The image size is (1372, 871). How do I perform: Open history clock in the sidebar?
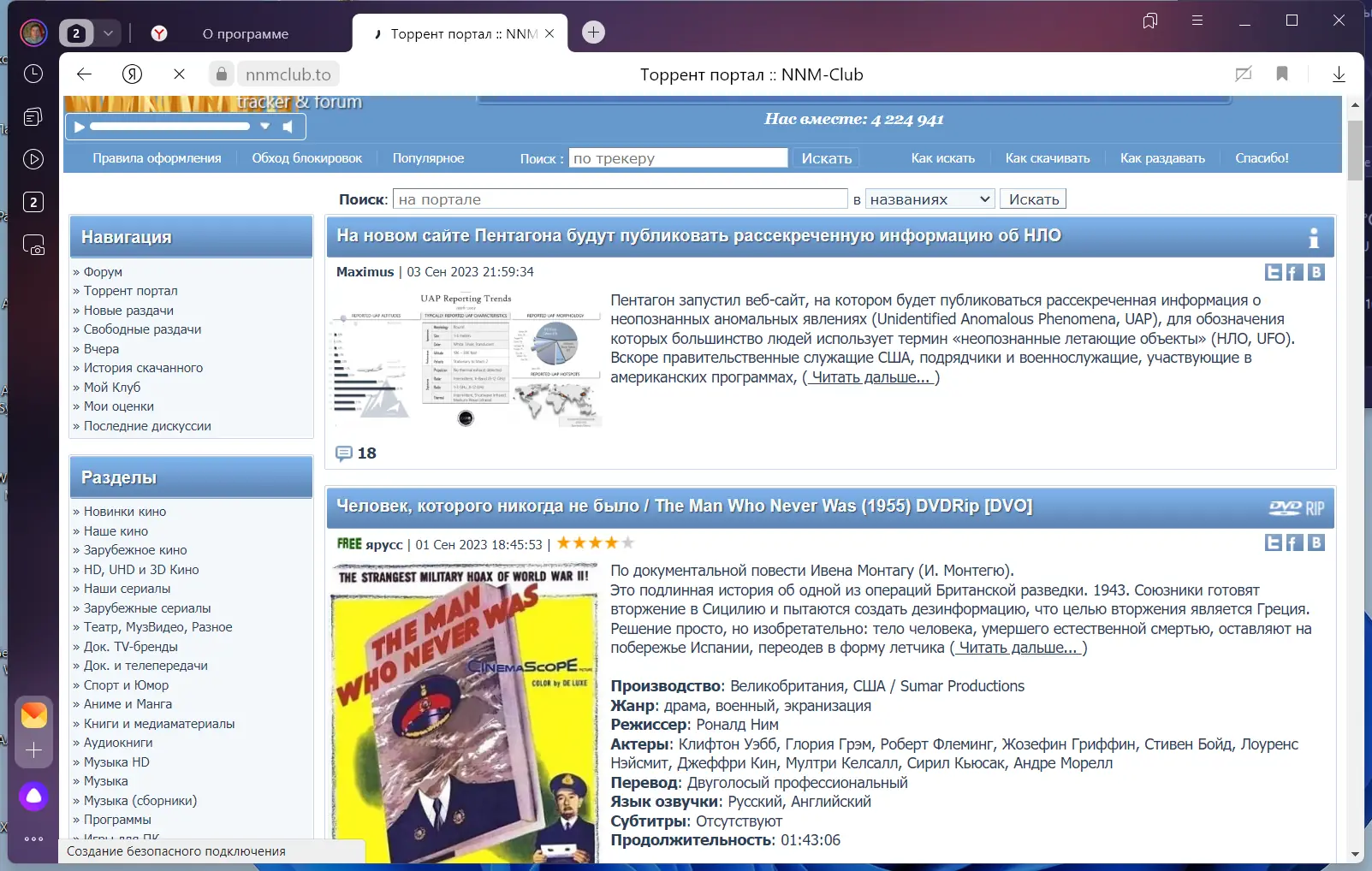(33, 74)
